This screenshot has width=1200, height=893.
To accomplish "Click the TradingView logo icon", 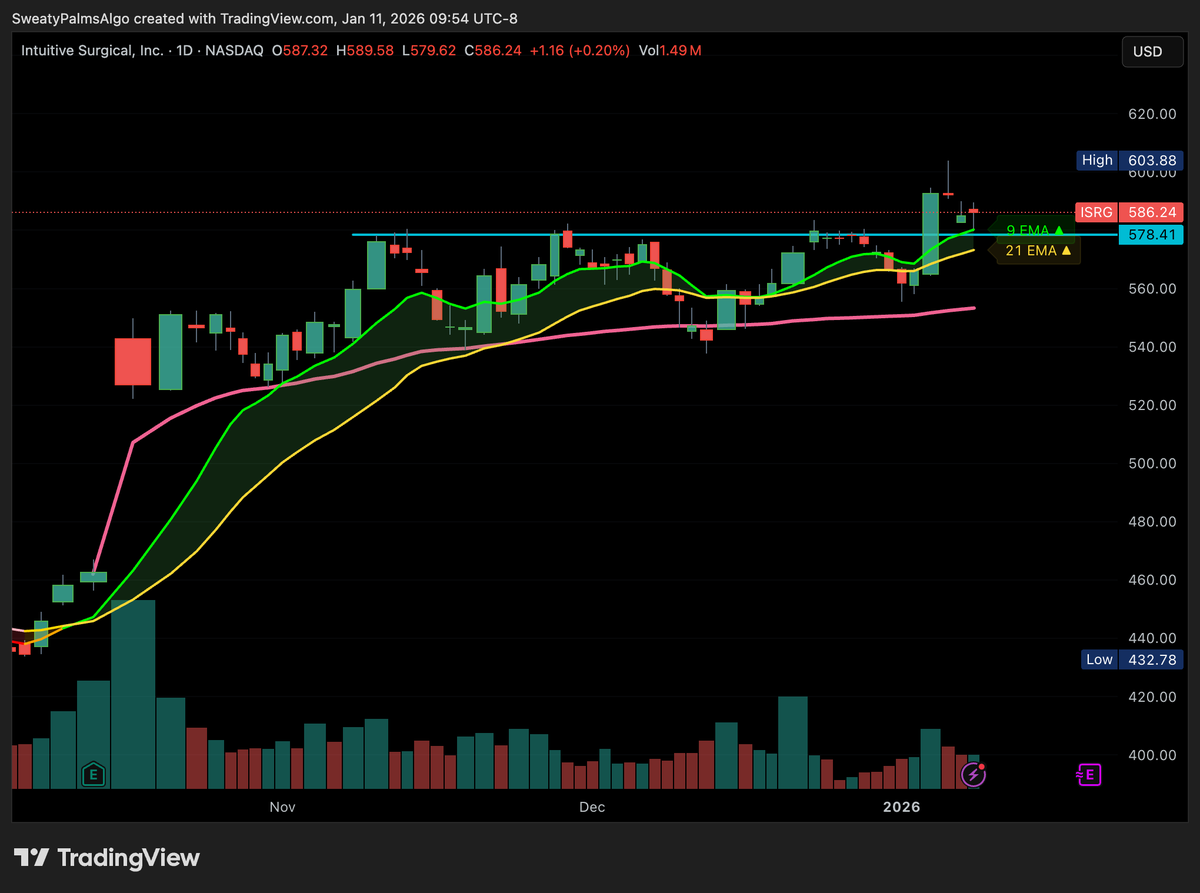I will (32, 858).
